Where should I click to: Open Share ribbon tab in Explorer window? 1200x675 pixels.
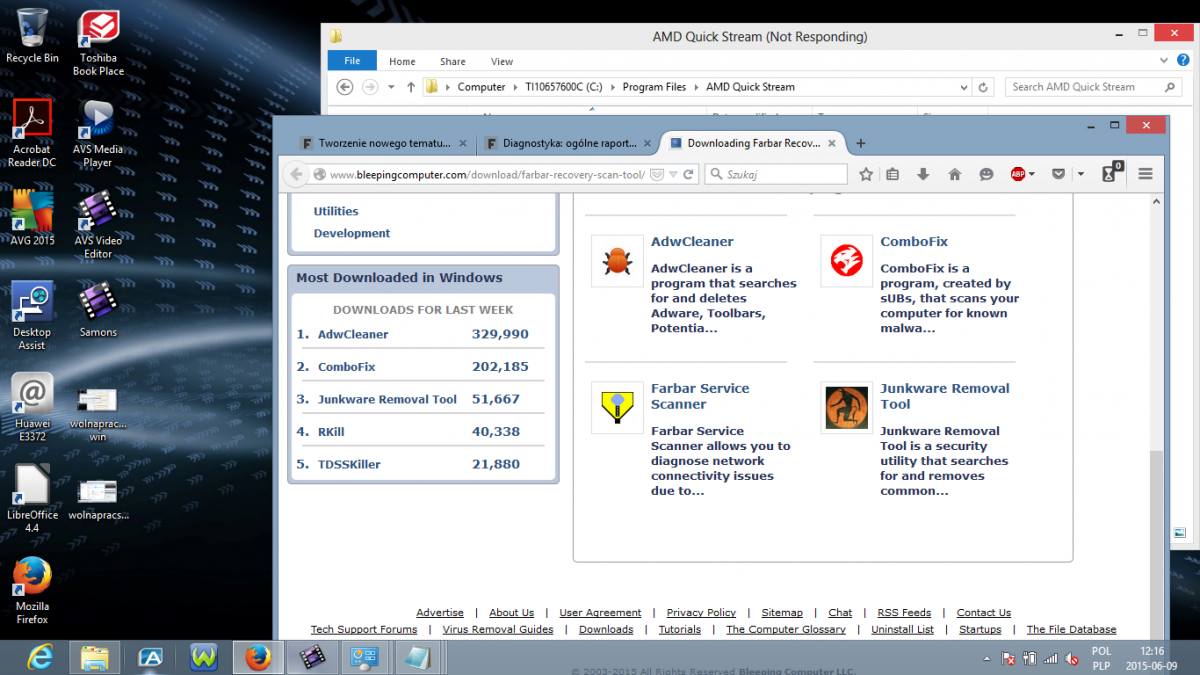click(453, 61)
